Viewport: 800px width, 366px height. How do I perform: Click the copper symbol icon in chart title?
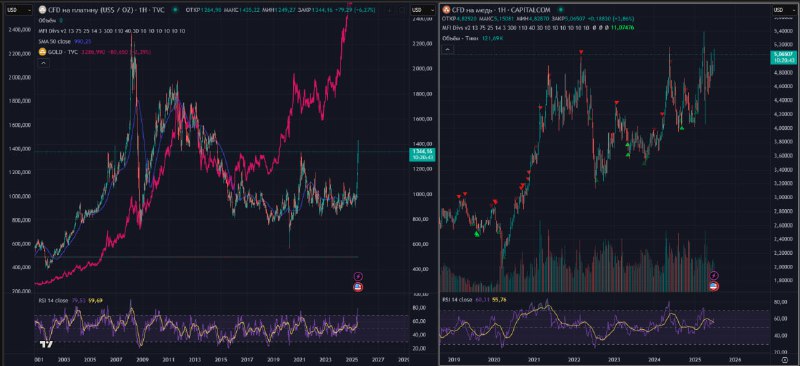[x=446, y=10]
